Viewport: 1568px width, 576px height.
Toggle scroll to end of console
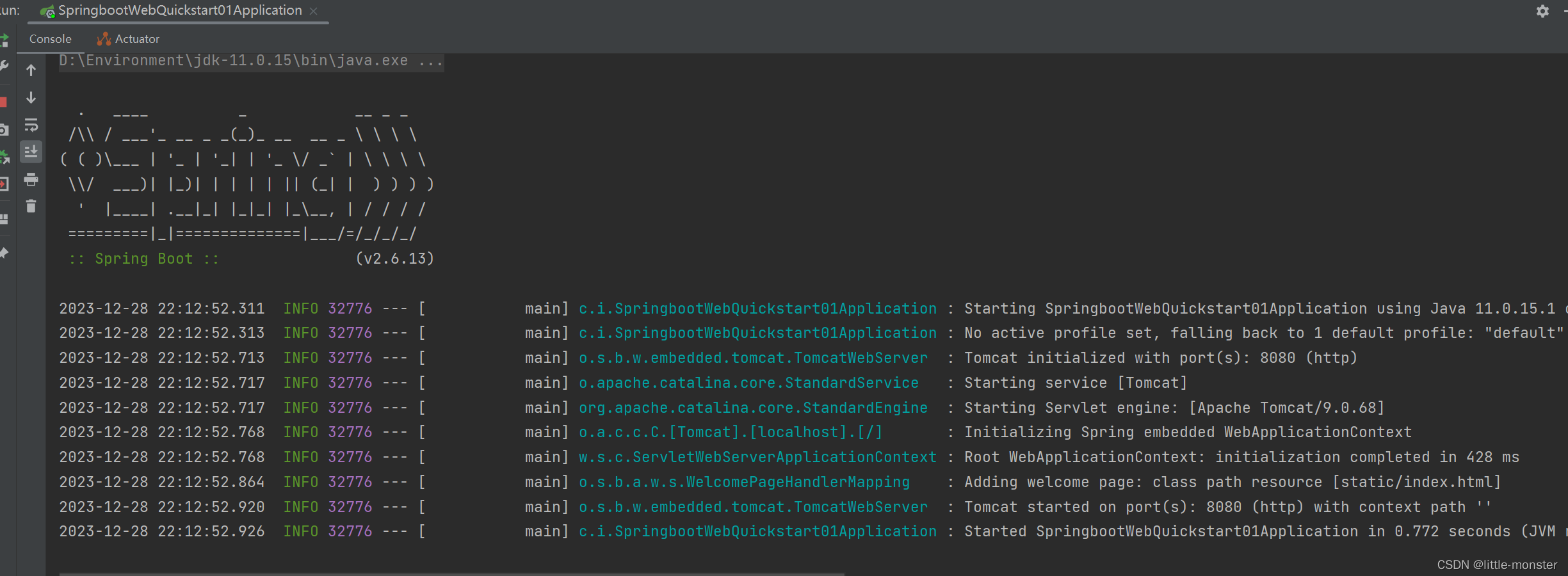pyautogui.click(x=31, y=152)
